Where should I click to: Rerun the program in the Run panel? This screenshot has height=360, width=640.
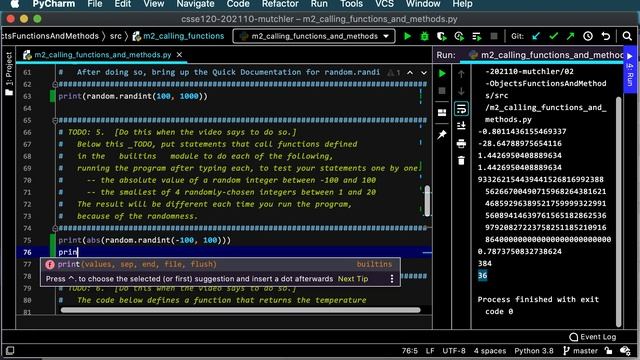point(442,73)
